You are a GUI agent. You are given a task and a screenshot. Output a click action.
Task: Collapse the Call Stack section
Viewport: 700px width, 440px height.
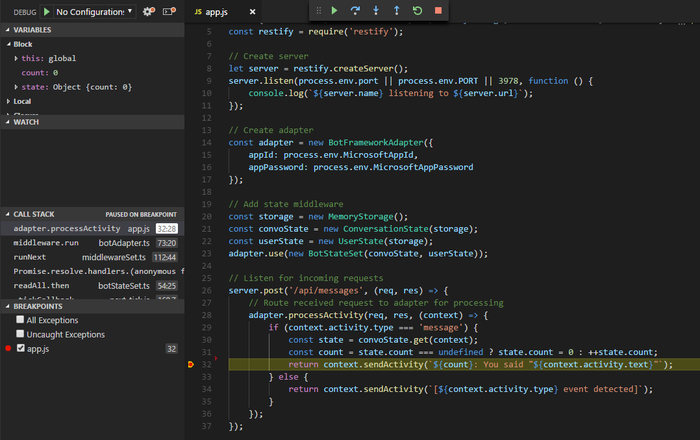[x=8, y=214]
